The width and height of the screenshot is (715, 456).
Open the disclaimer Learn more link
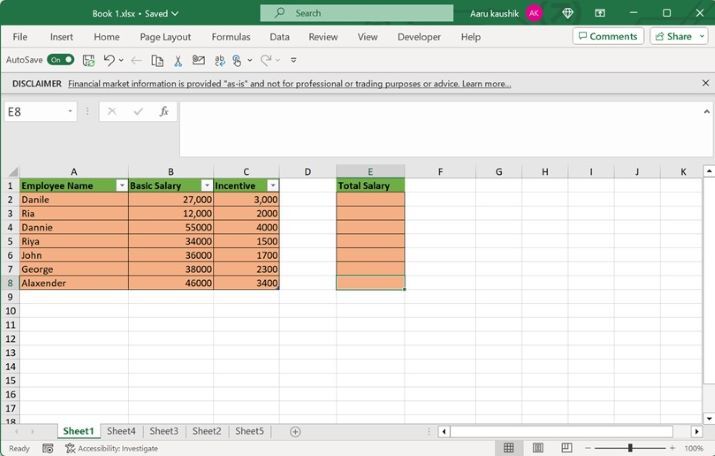click(x=487, y=84)
